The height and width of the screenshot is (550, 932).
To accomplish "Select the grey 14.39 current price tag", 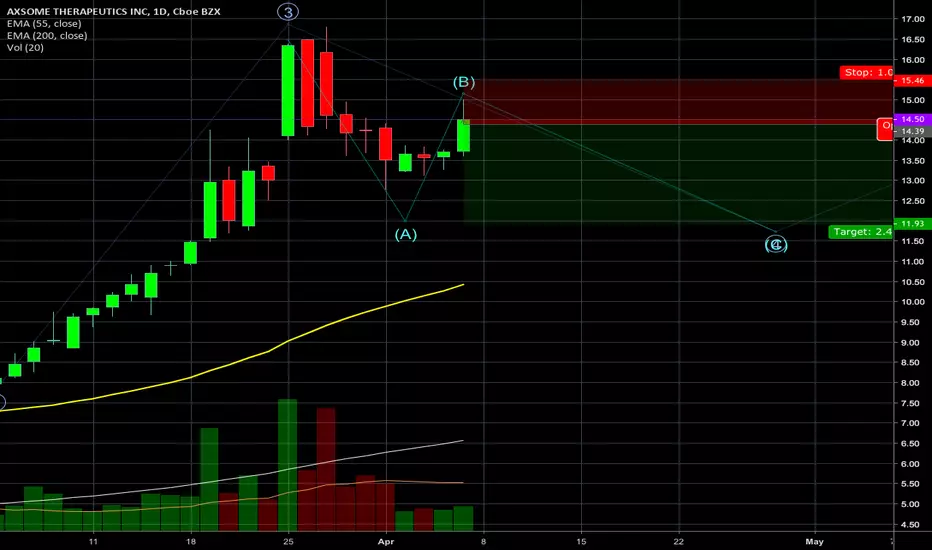I will click(912, 131).
